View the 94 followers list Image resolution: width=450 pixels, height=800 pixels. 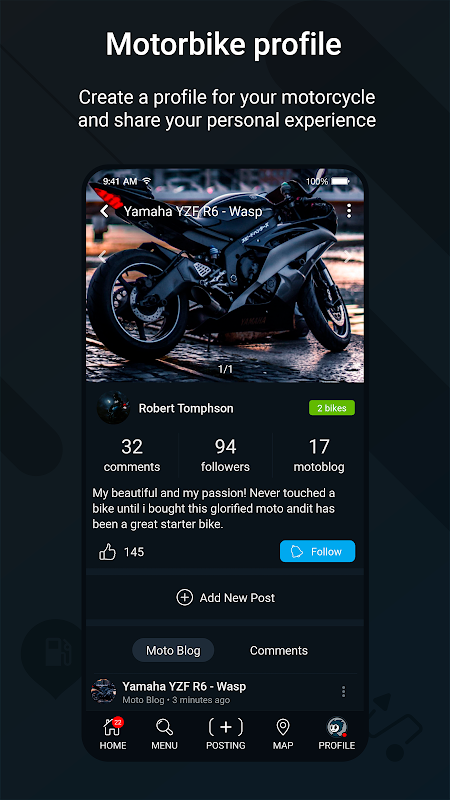point(225,455)
